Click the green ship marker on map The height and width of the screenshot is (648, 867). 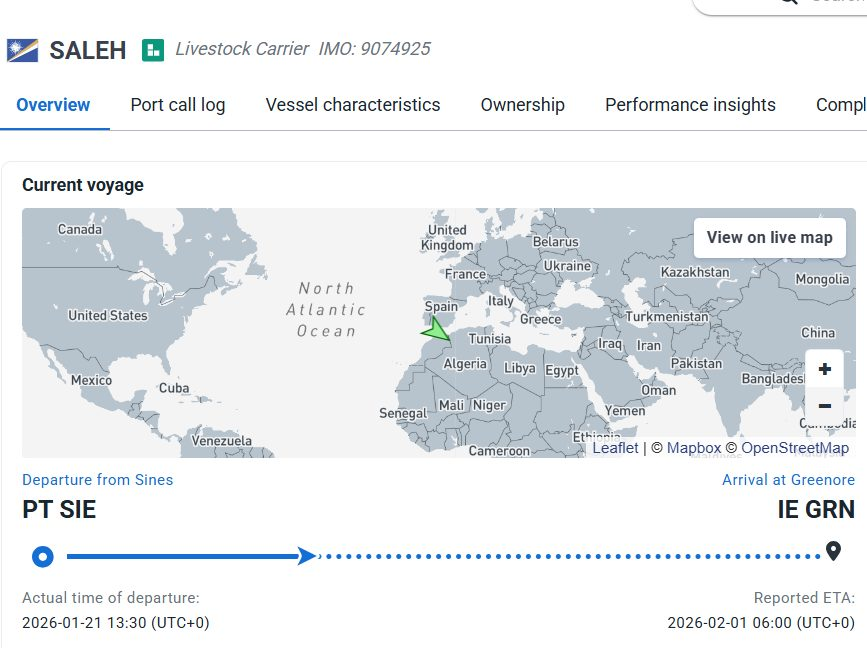(436, 329)
